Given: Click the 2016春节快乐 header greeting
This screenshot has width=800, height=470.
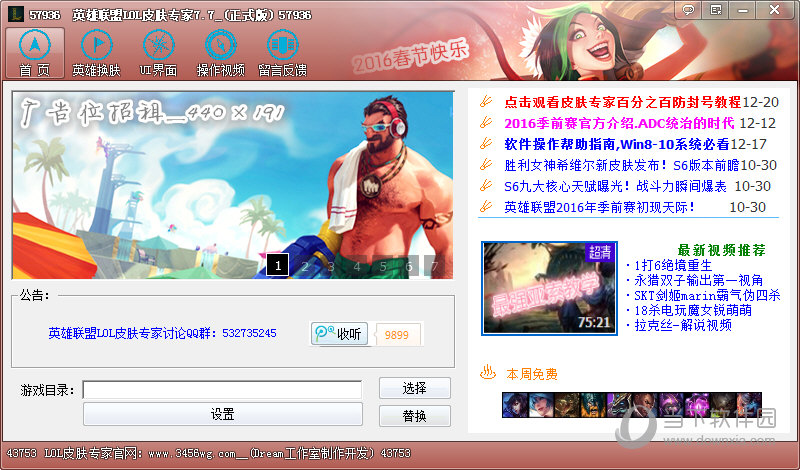Looking at the screenshot, I should coord(410,56).
